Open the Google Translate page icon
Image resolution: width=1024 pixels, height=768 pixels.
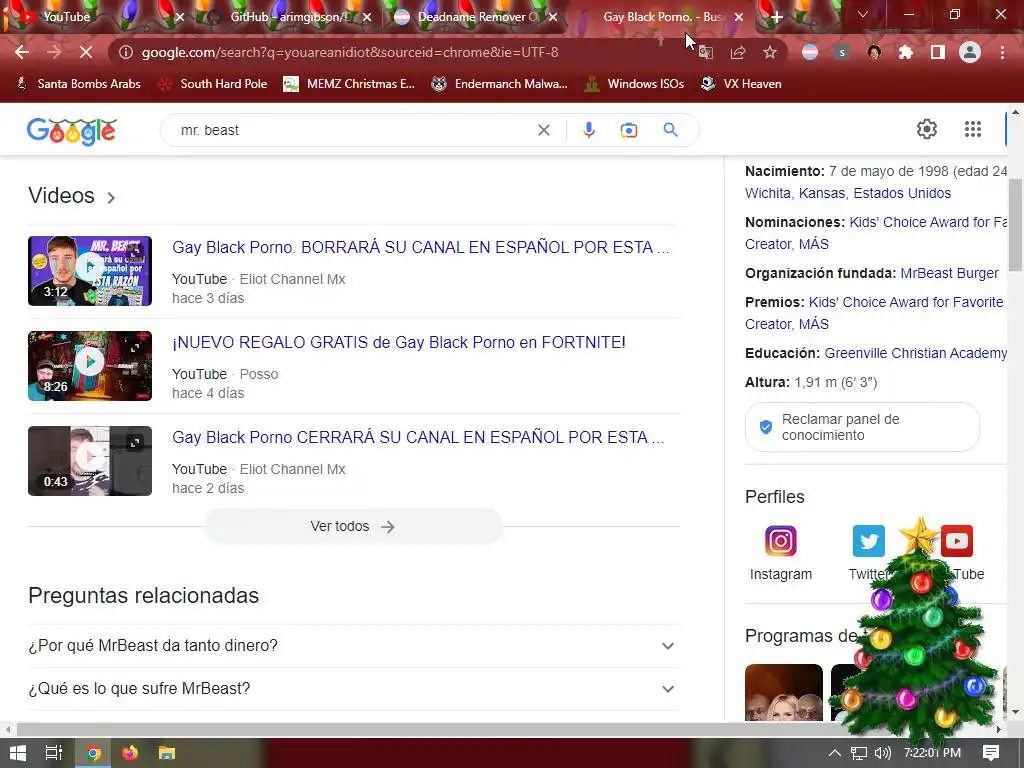point(705,52)
